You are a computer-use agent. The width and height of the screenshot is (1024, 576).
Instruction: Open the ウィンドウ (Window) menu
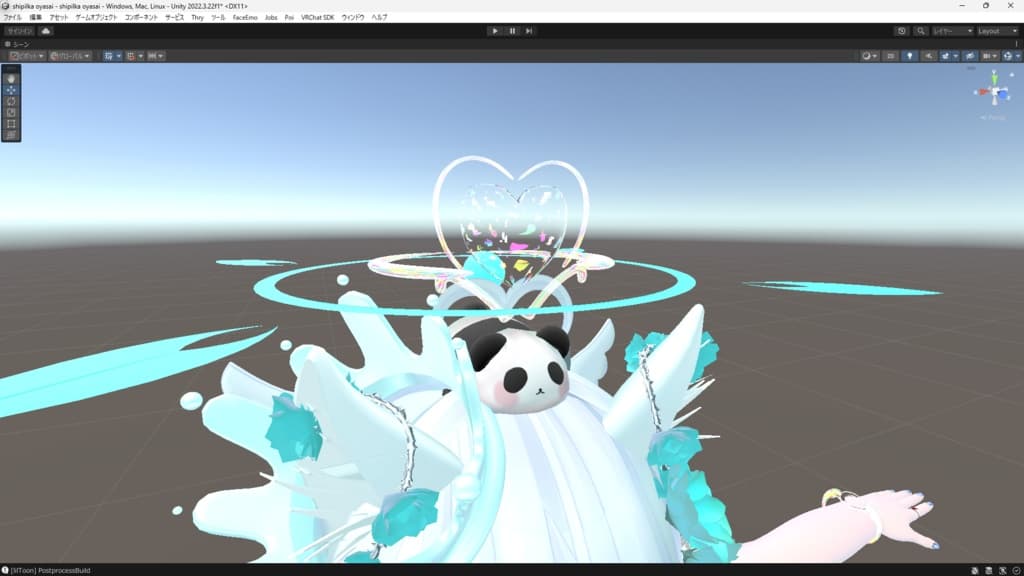353,18
